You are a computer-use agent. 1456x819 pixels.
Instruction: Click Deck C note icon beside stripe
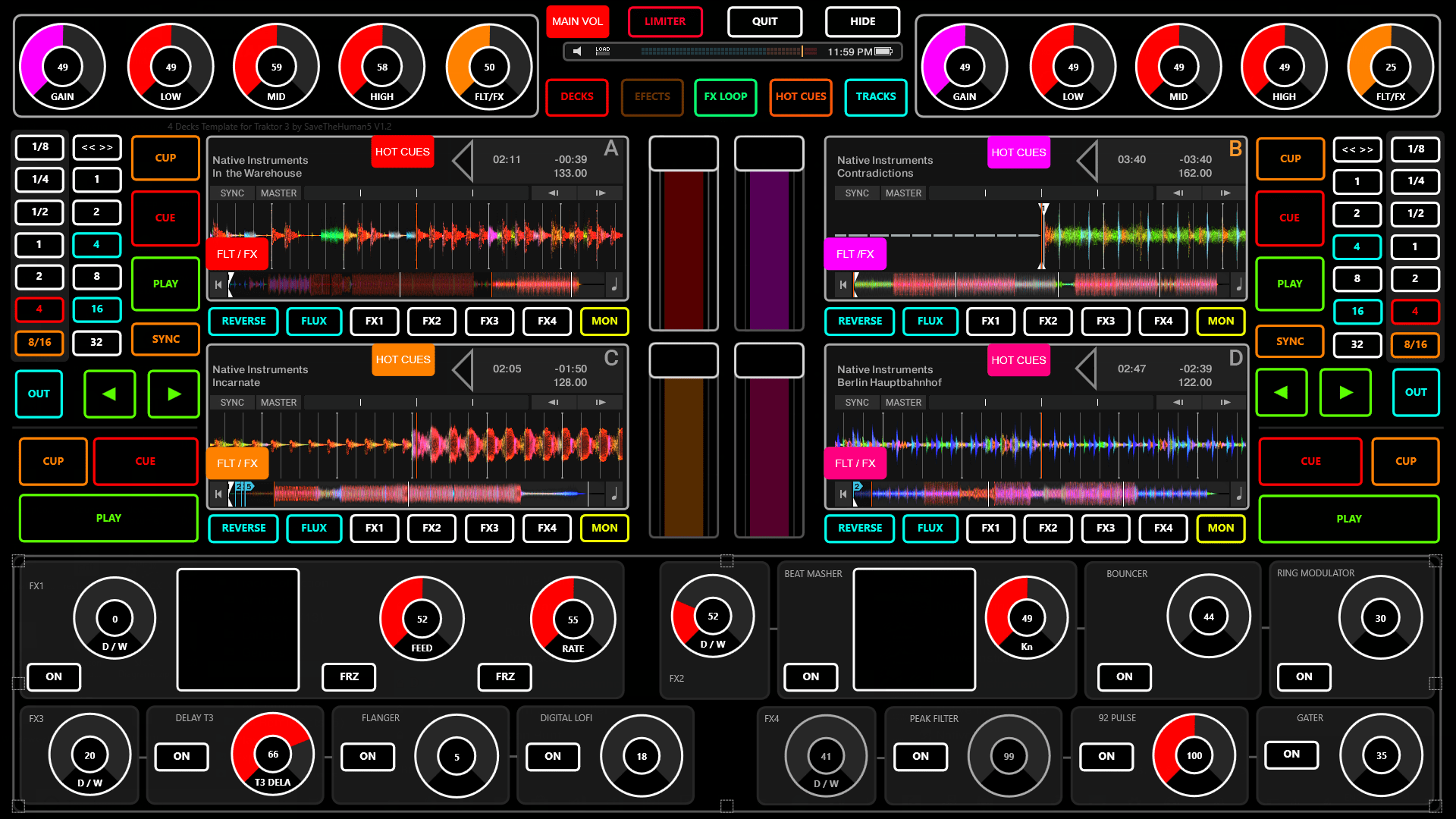(x=614, y=494)
